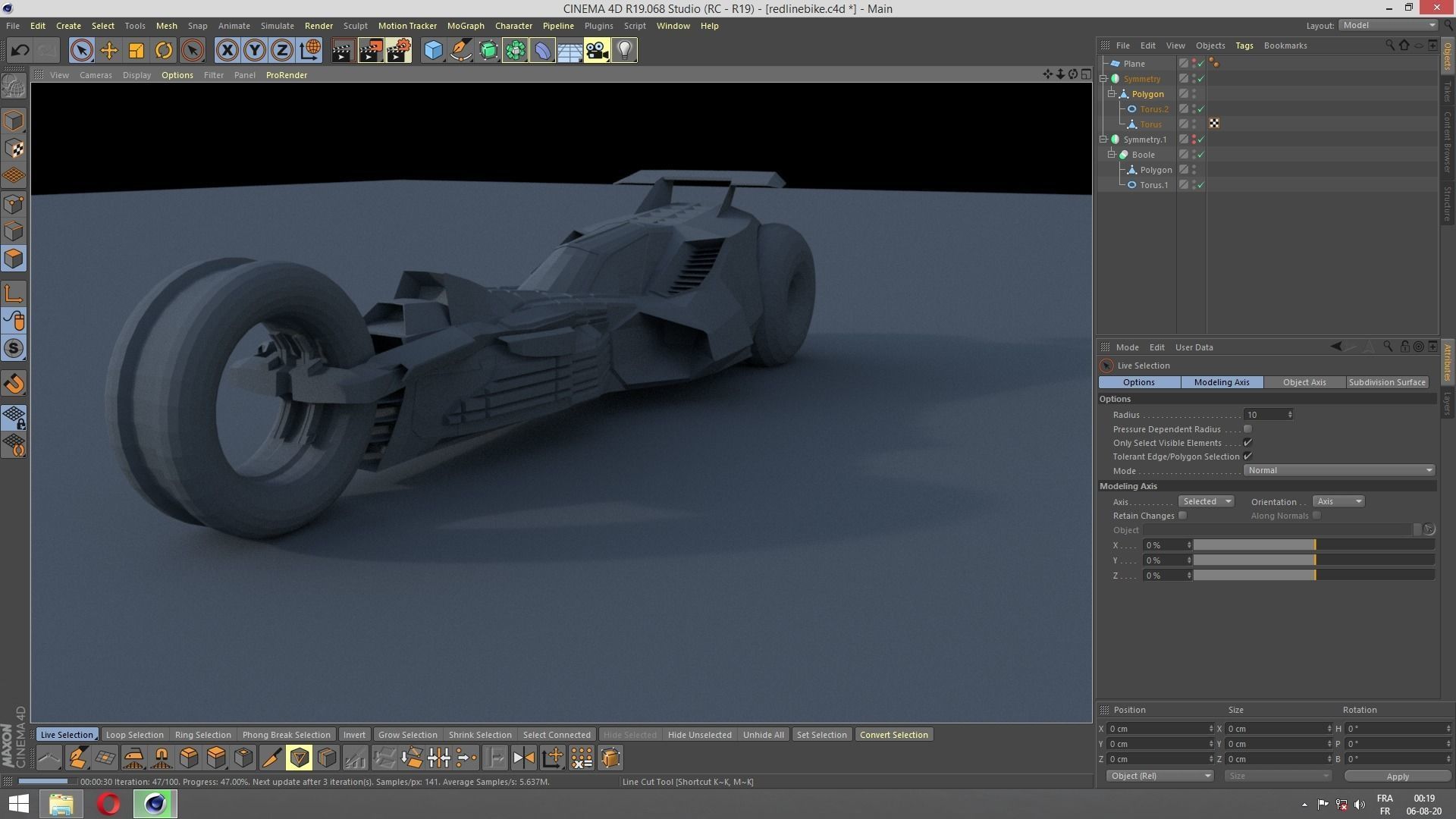The height and width of the screenshot is (819, 1456).
Task: Toggle the green checkmark next to Symmetry.1
Action: click(1201, 139)
